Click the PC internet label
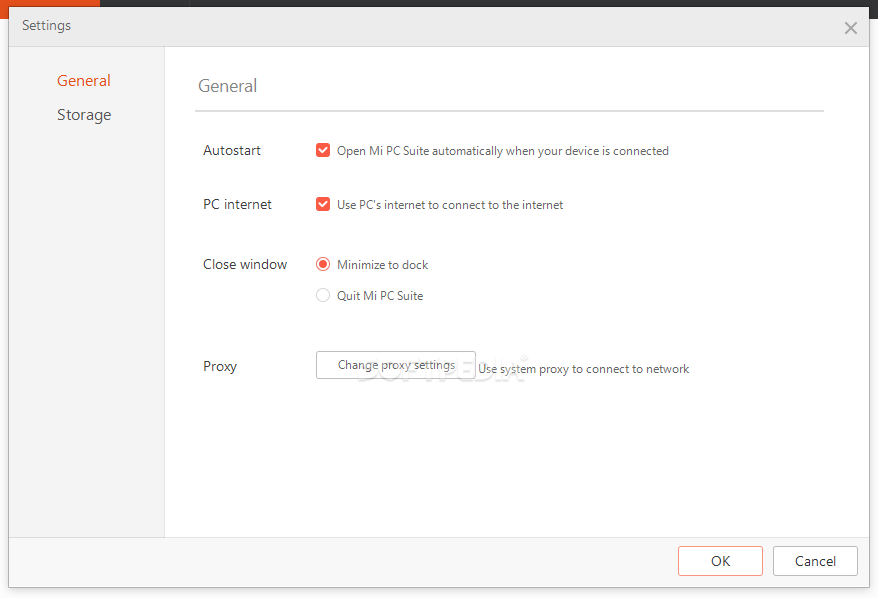 [x=237, y=204]
